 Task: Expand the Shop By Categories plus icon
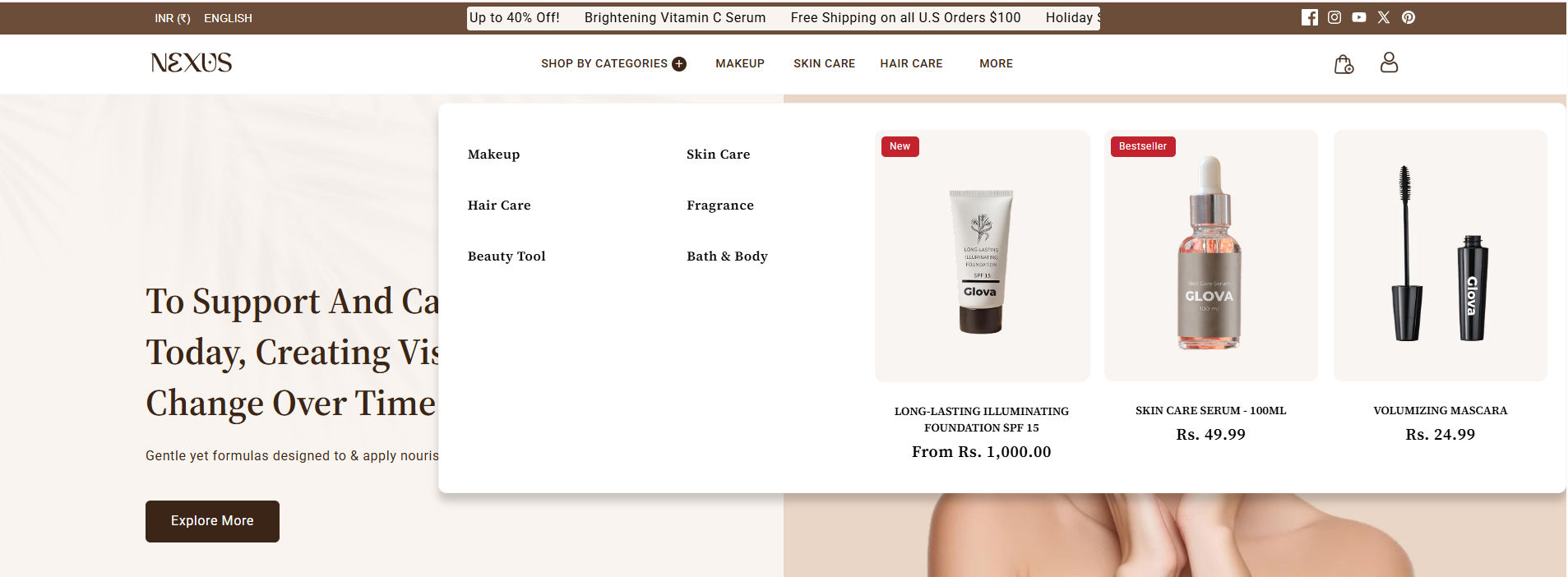point(679,64)
